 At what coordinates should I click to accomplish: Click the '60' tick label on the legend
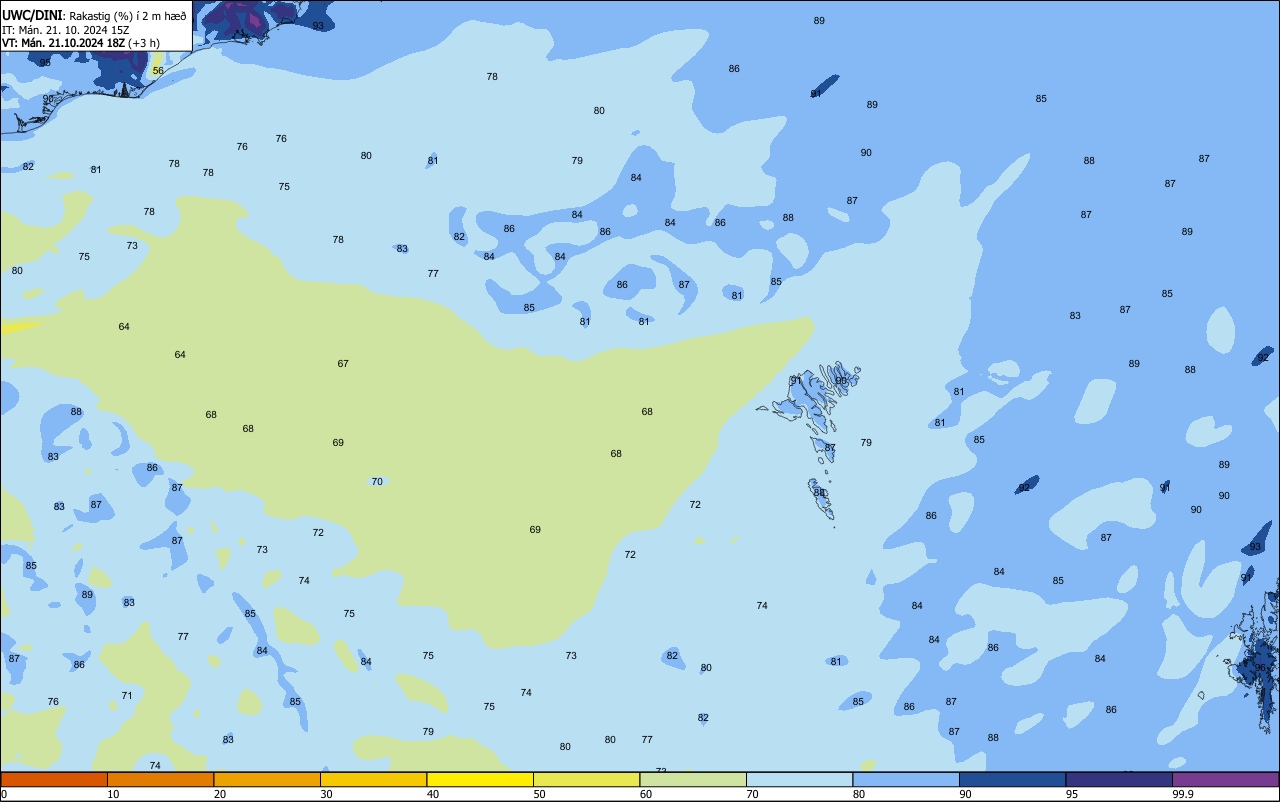click(x=646, y=794)
